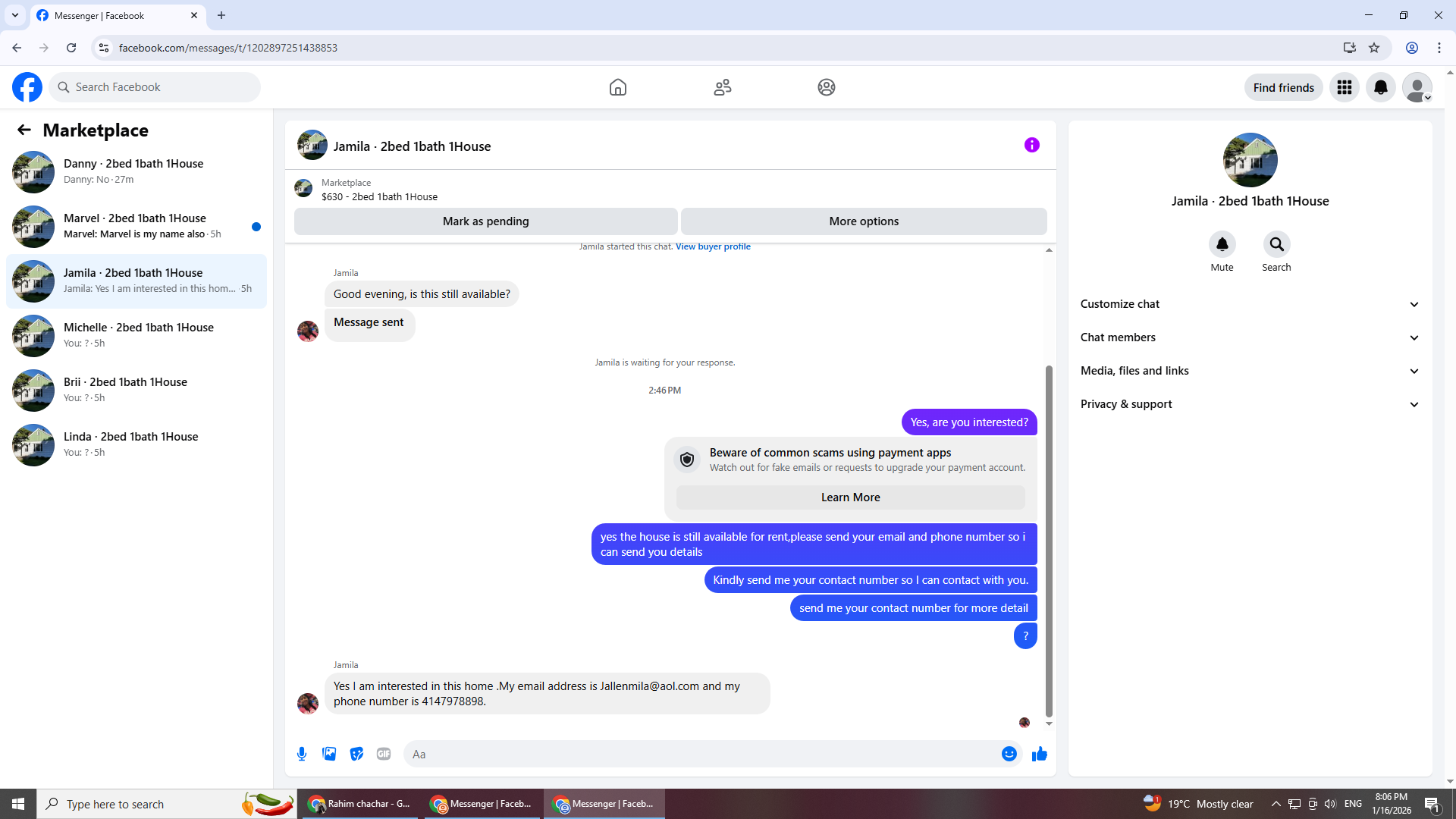
Task: Click the Mark as pending button
Action: coord(485,221)
